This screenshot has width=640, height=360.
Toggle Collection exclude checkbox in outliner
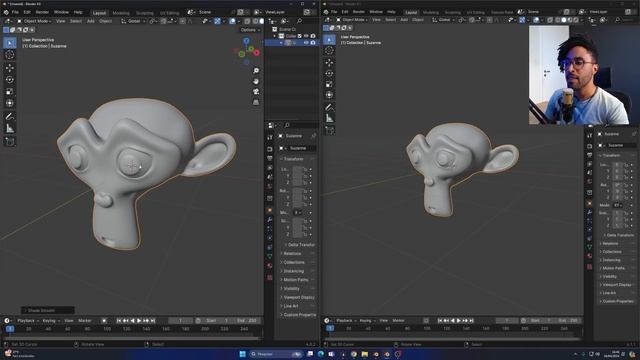pos(300,36)
